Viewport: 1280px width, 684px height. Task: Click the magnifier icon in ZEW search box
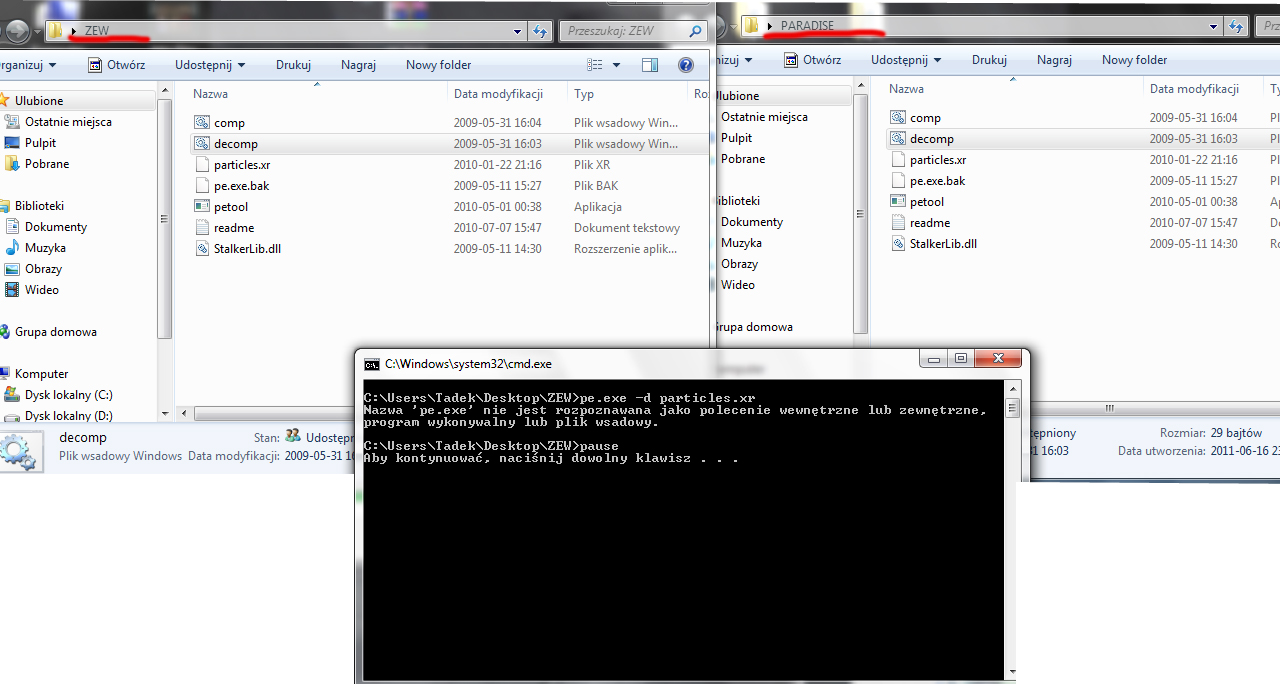coord(696,31)
